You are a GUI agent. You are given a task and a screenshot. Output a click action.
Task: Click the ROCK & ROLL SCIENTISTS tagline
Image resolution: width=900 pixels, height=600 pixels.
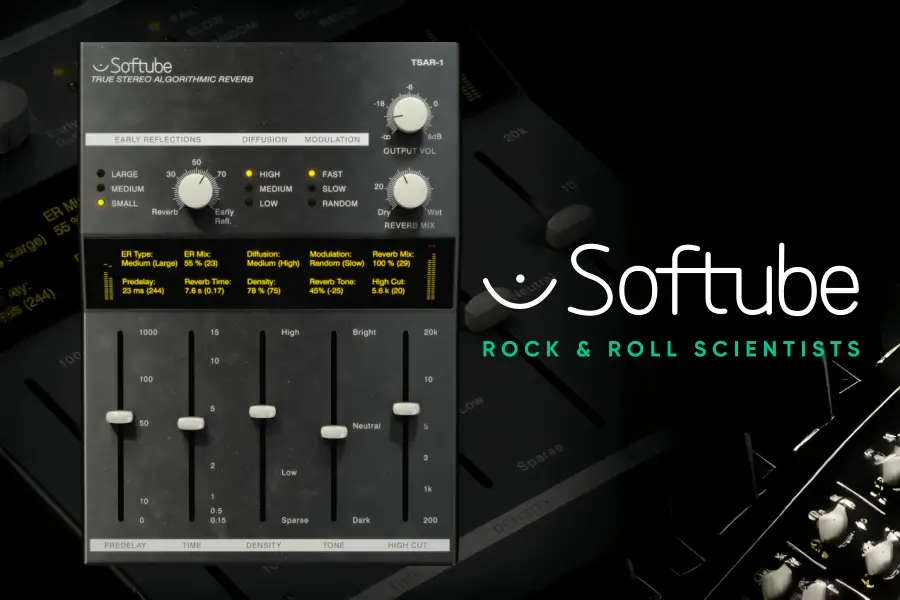[x=670, y=350]
